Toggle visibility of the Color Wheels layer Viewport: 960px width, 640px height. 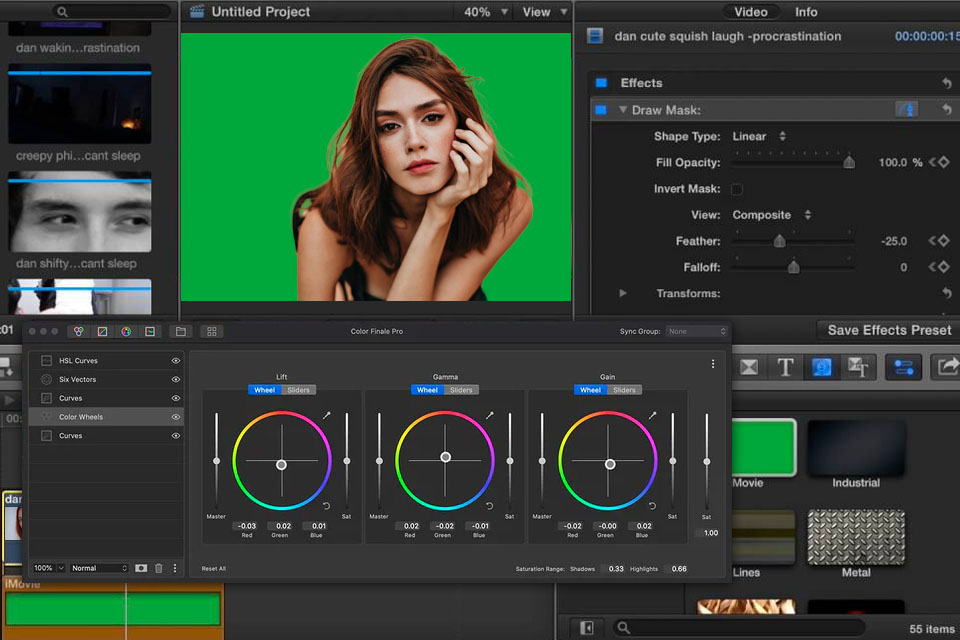pyautogui.click(x=176, y=417)
